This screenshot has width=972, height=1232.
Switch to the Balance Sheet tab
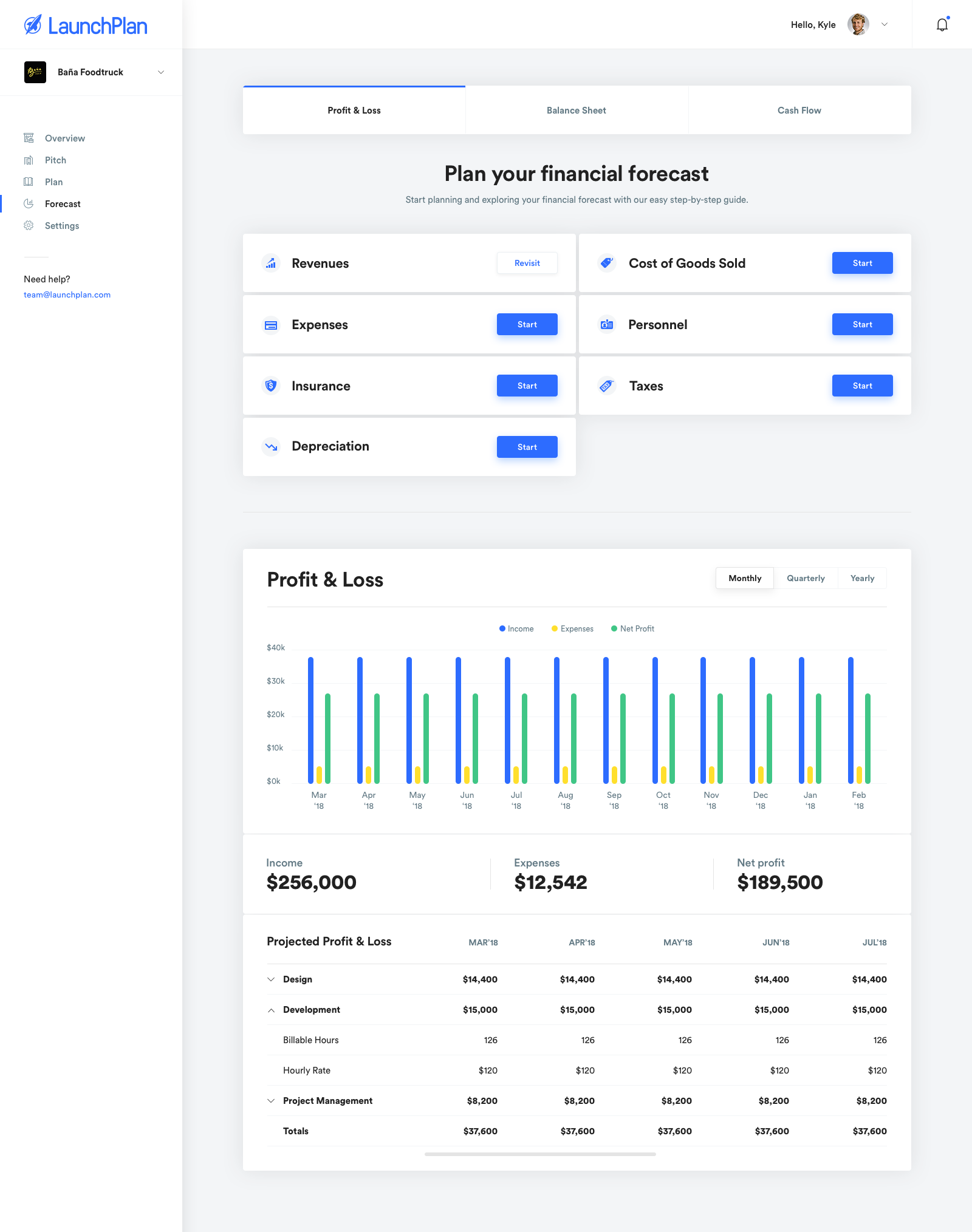577,111
